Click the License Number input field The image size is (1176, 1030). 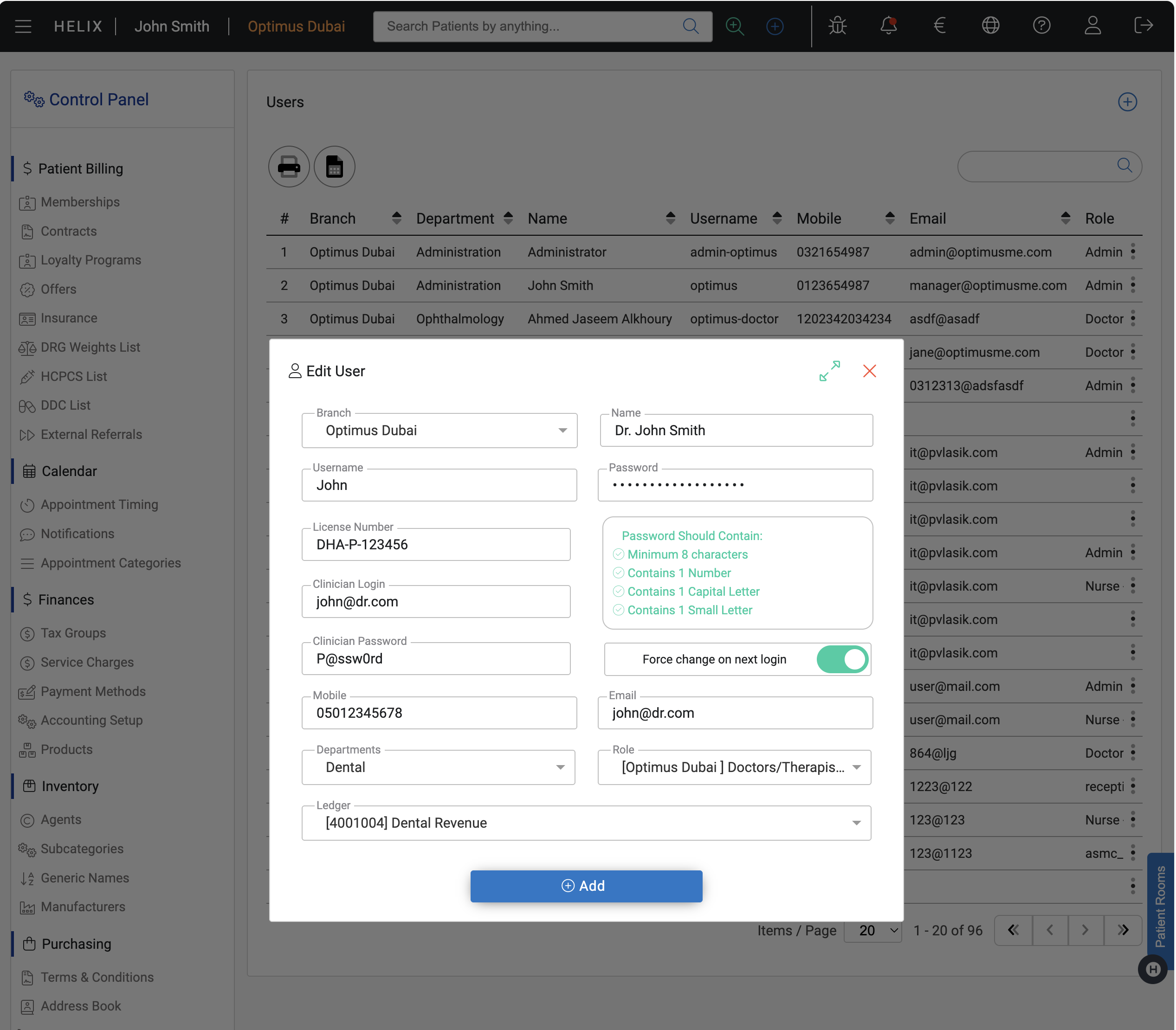tap(436, 545)
